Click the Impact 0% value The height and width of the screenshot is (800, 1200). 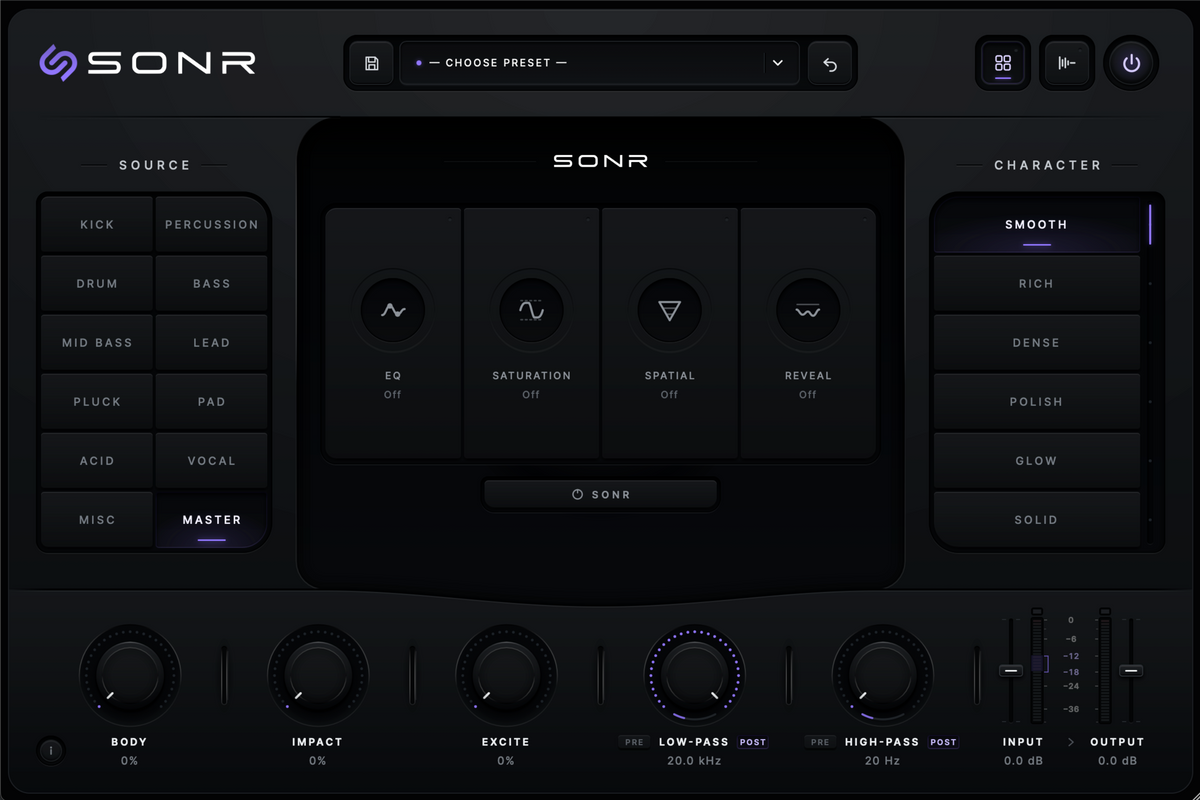(317, 761)
